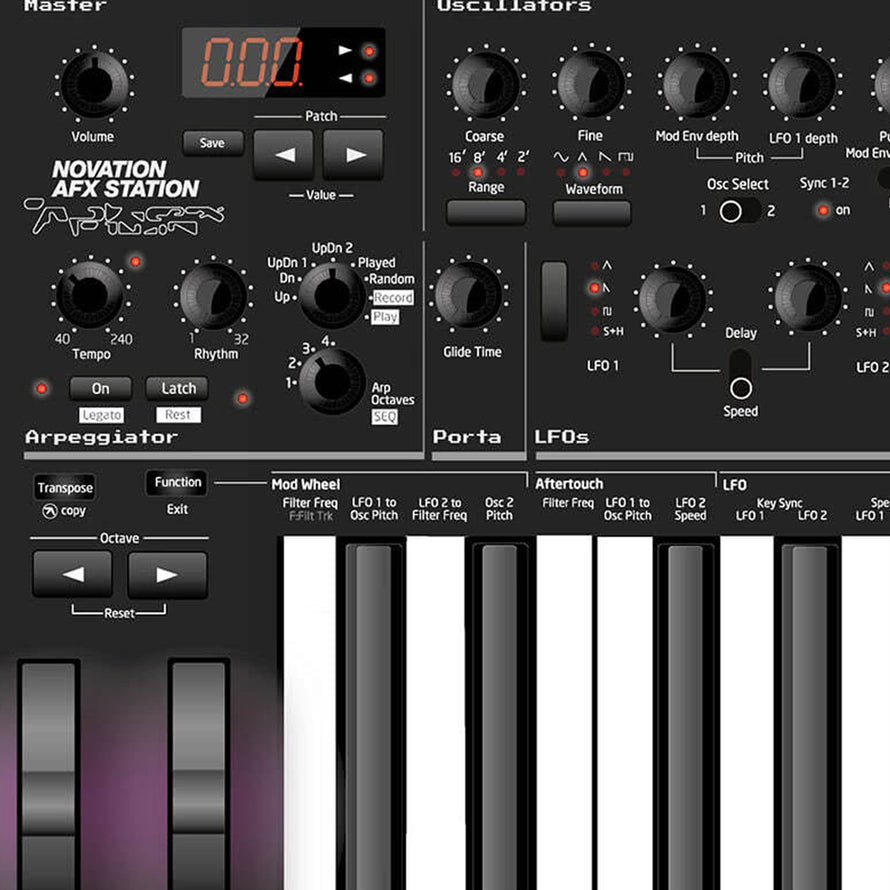Viewport: 890px width, 890px height.
Task: Click the LFO 1 triangle waveform LED
Action: click(595, 266)
